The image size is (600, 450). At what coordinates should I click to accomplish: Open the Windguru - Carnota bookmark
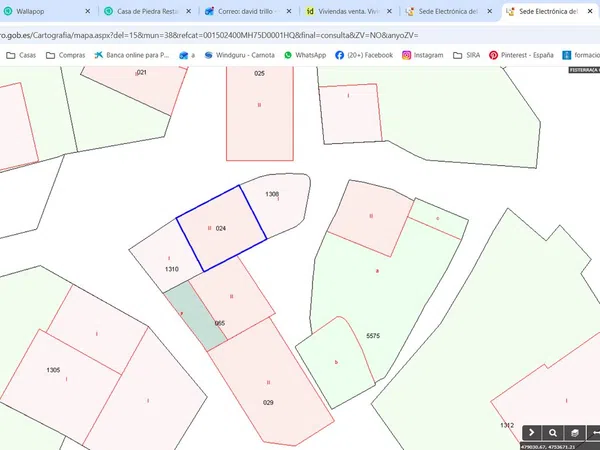(x=240, y=55)
